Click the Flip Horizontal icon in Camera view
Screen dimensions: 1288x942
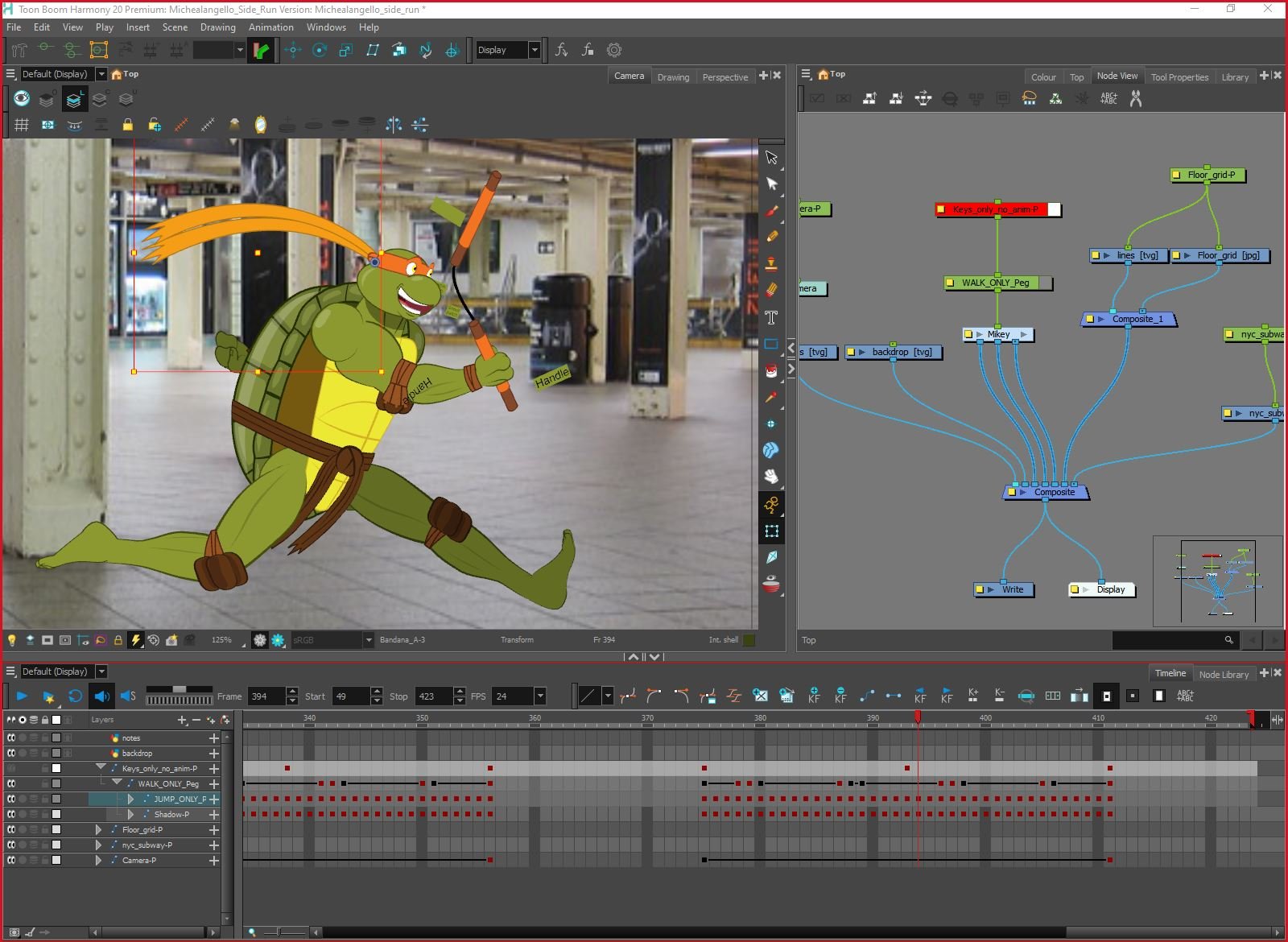click(394, 125)
